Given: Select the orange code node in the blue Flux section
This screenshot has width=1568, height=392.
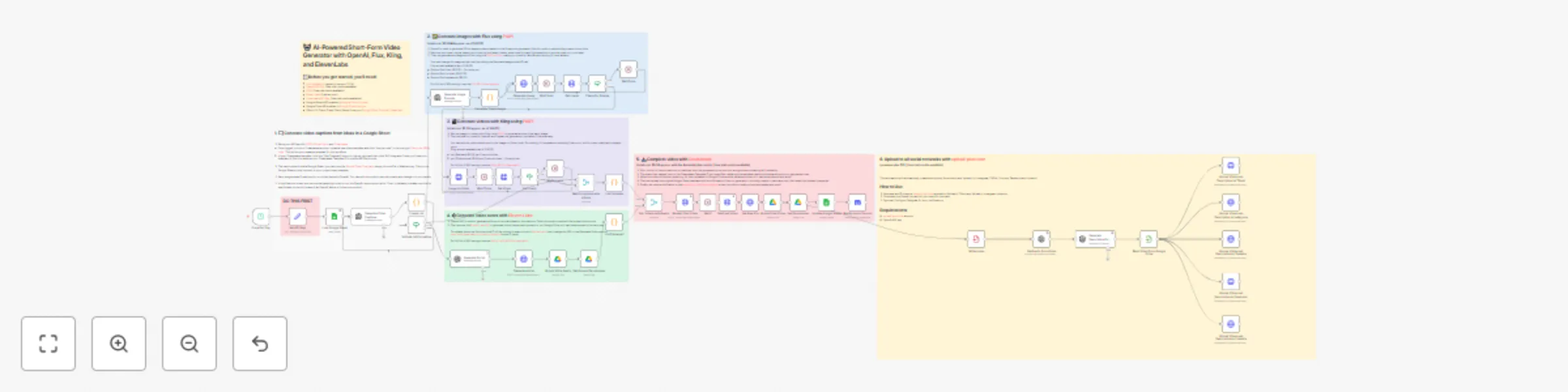Looking at the screenshot, I should 489,98.
